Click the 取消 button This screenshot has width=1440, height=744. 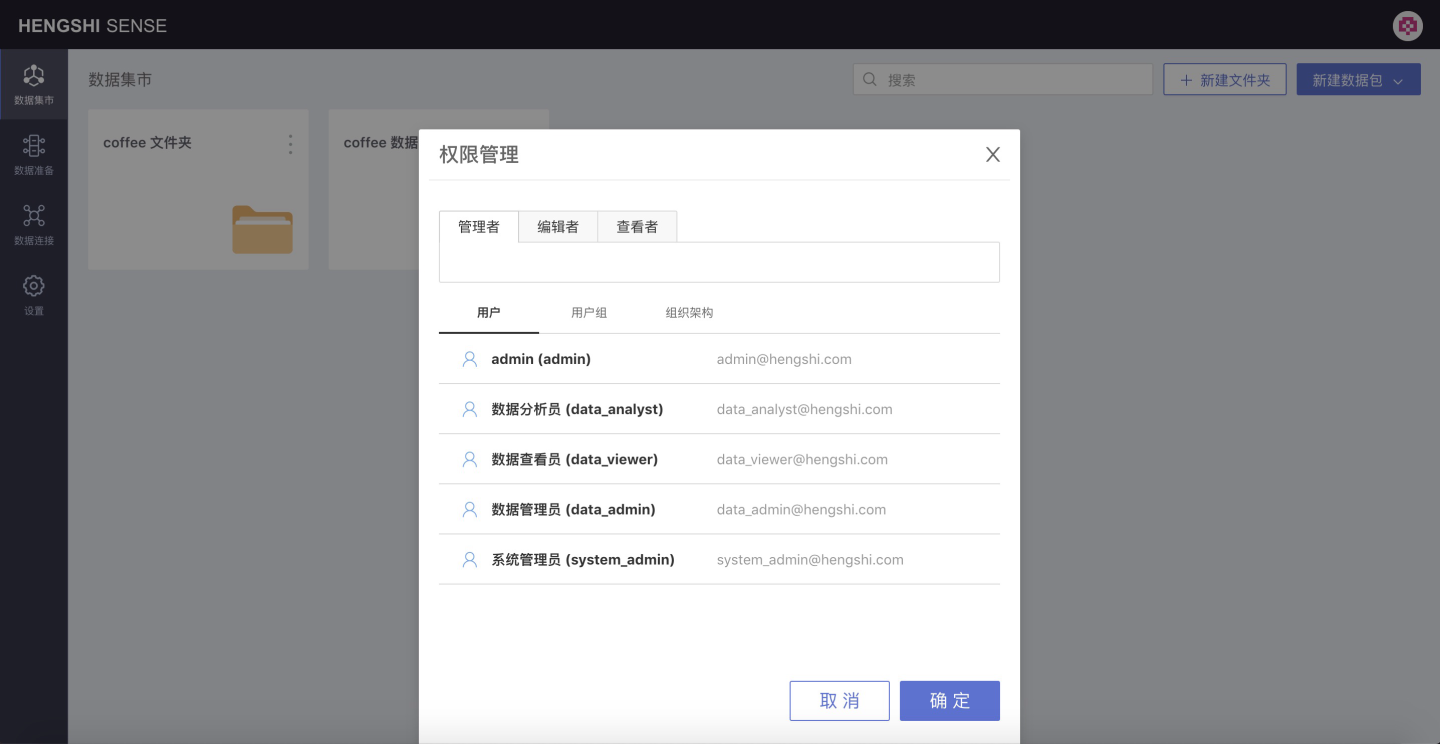[839, 701]
